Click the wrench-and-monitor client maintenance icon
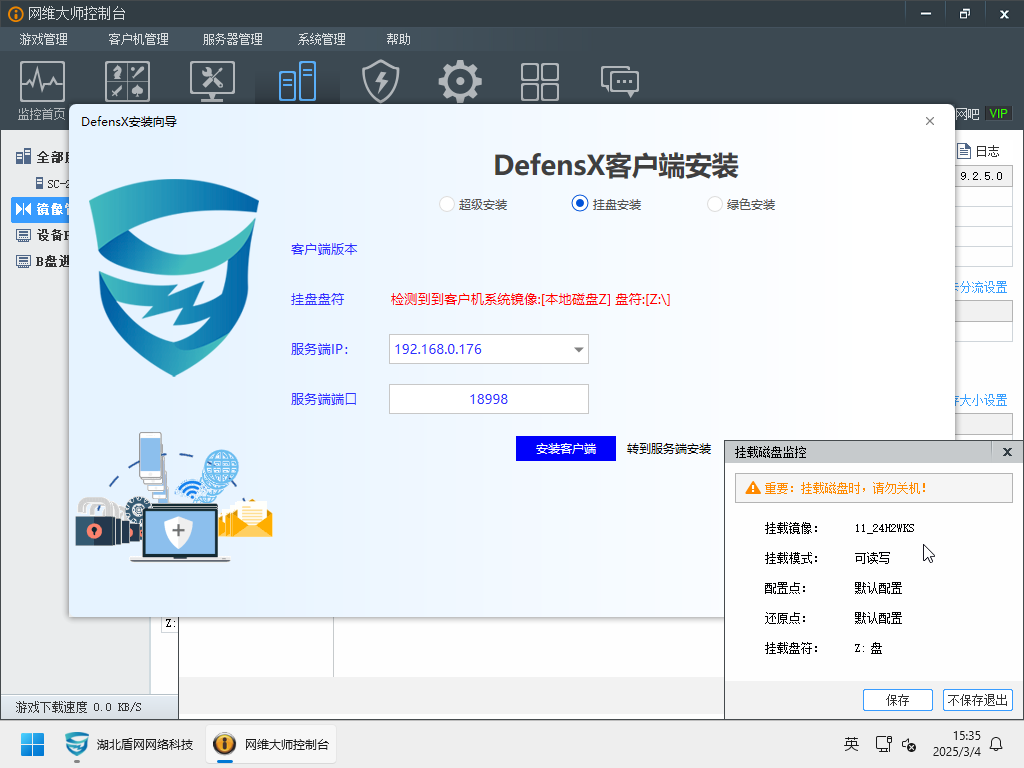The height and width of the screenshot is (768, 1024). [212, 82]
